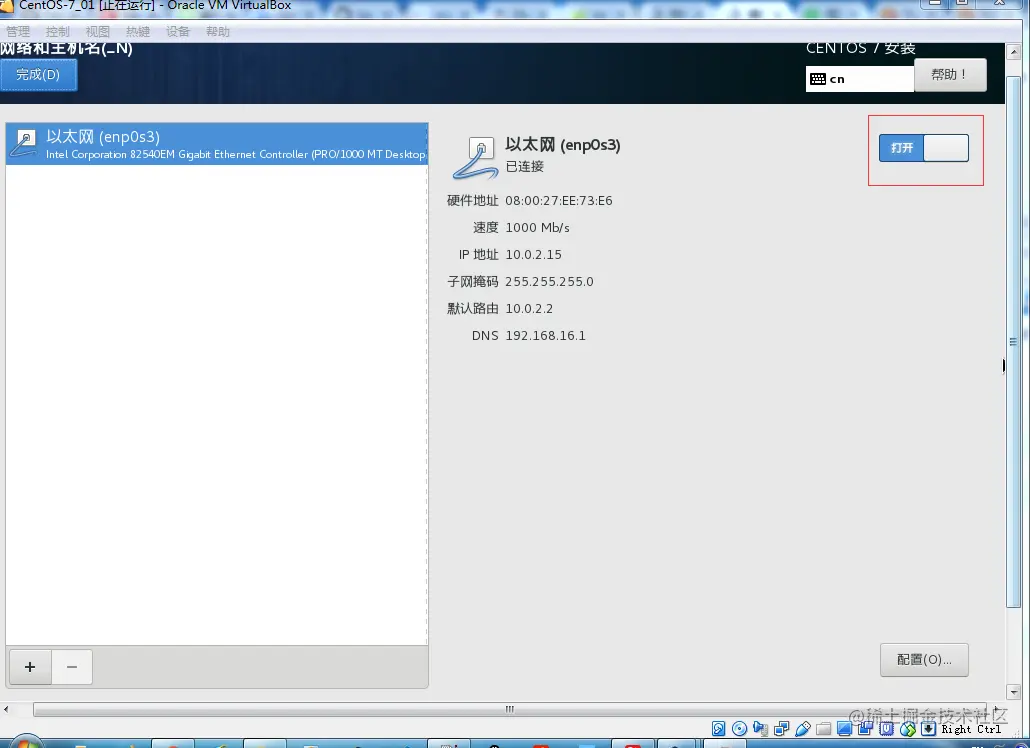Screen dimensions: 1030x748
Task: Click the audio status icon in VirtualBox bar
Action: click(x=761, y=728)
